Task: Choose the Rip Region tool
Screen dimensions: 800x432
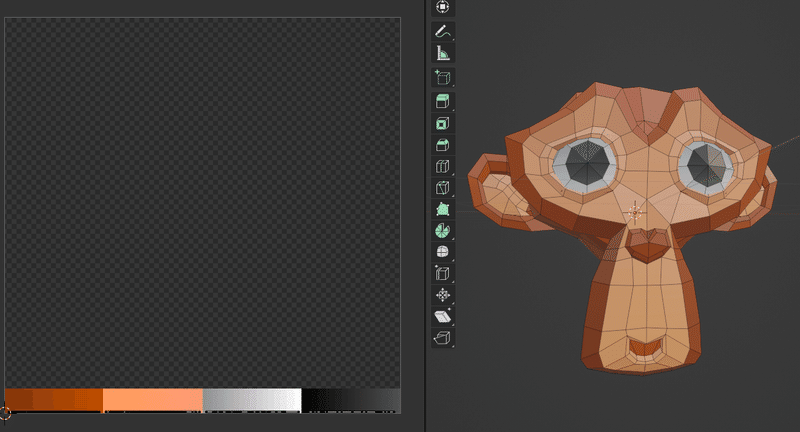Action: (x=442, y=338)
